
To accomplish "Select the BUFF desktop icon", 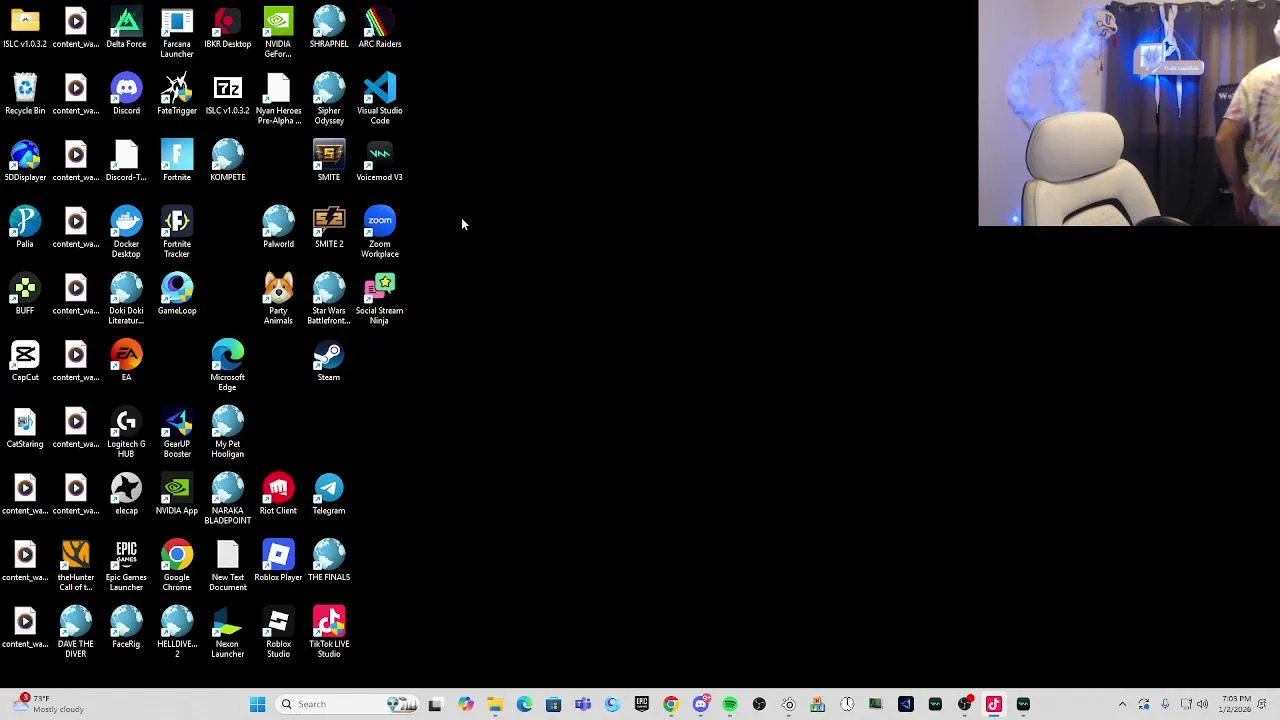I will [25, 295].
